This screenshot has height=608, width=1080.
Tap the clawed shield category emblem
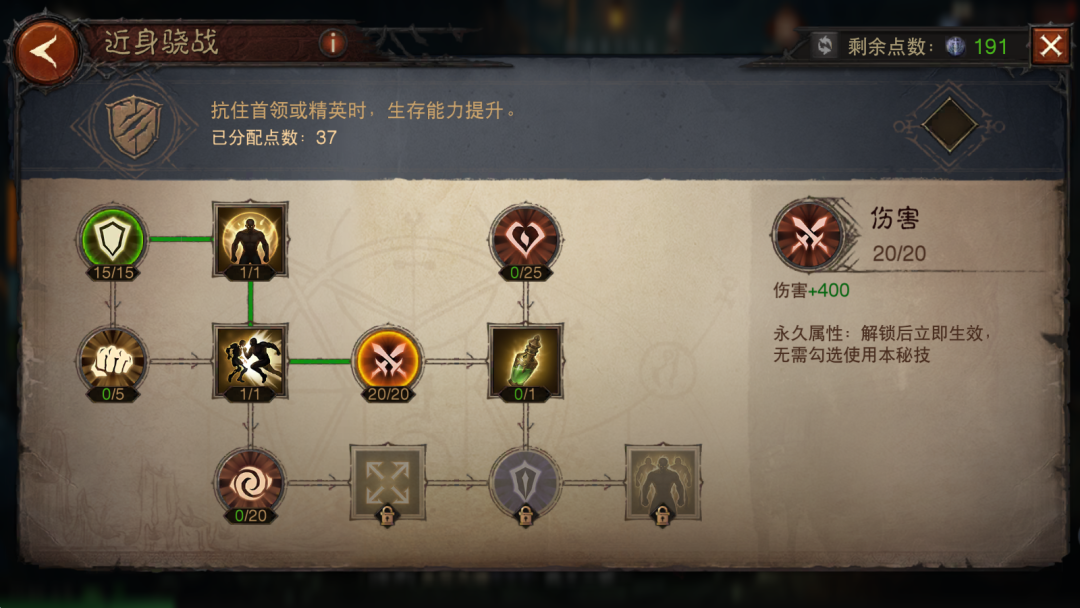pos(134,126)
